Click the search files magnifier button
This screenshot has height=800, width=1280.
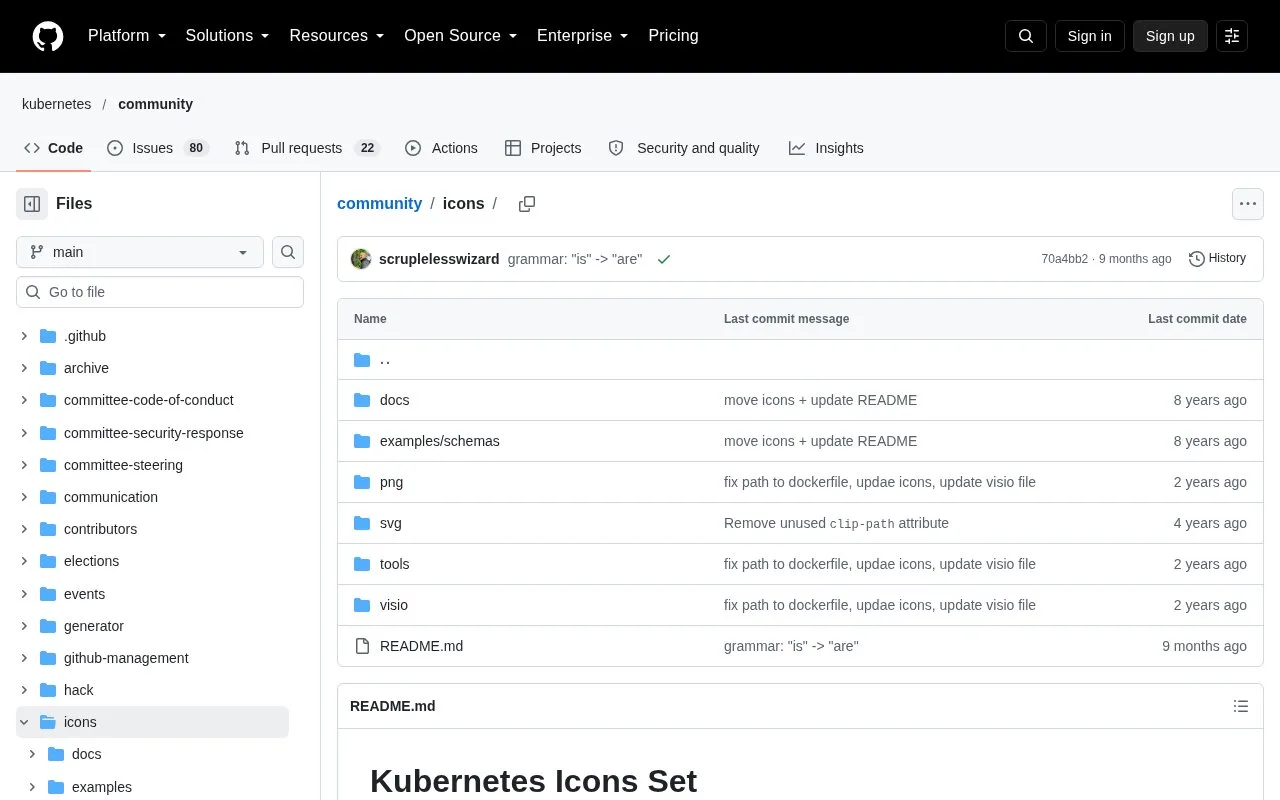[288, 252]
